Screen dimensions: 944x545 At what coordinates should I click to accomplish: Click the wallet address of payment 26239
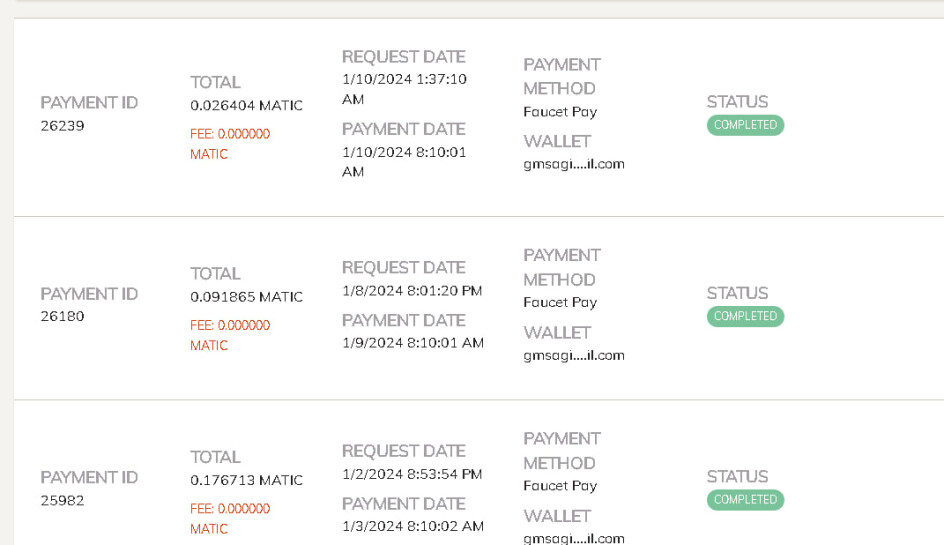coord(574,164)
